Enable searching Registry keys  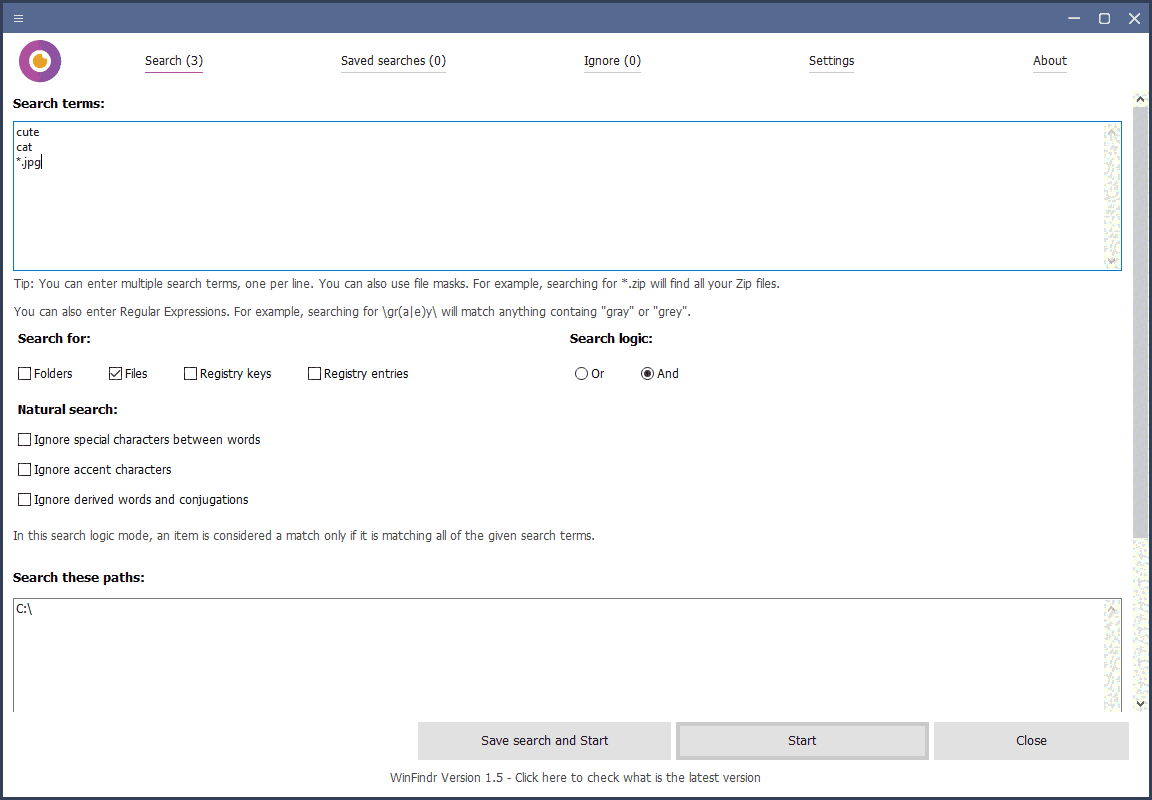pyautogui.click(x=190, y=373)
